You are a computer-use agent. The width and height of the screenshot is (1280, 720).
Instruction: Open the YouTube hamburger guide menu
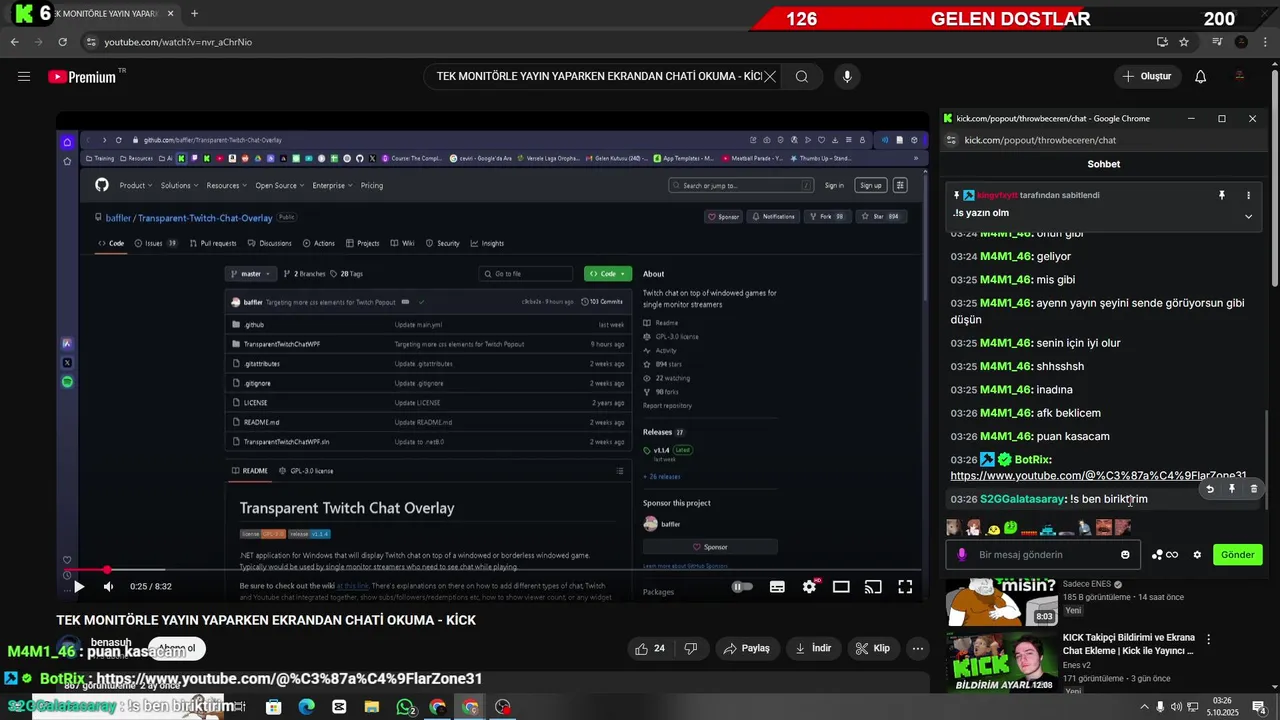pyautogui.click(x=24, y=76)
